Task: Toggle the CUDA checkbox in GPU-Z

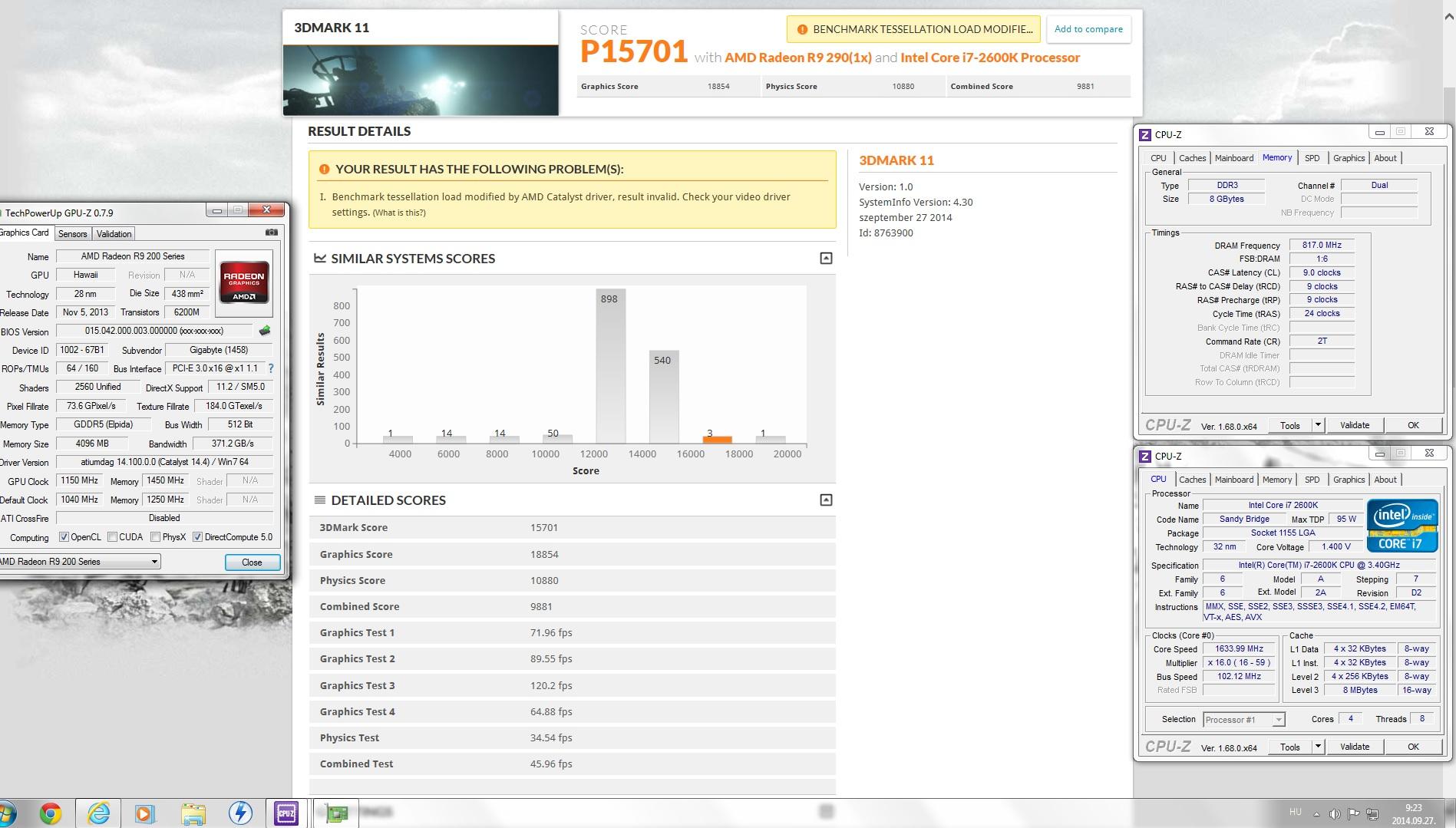Action: pos(113,537)
